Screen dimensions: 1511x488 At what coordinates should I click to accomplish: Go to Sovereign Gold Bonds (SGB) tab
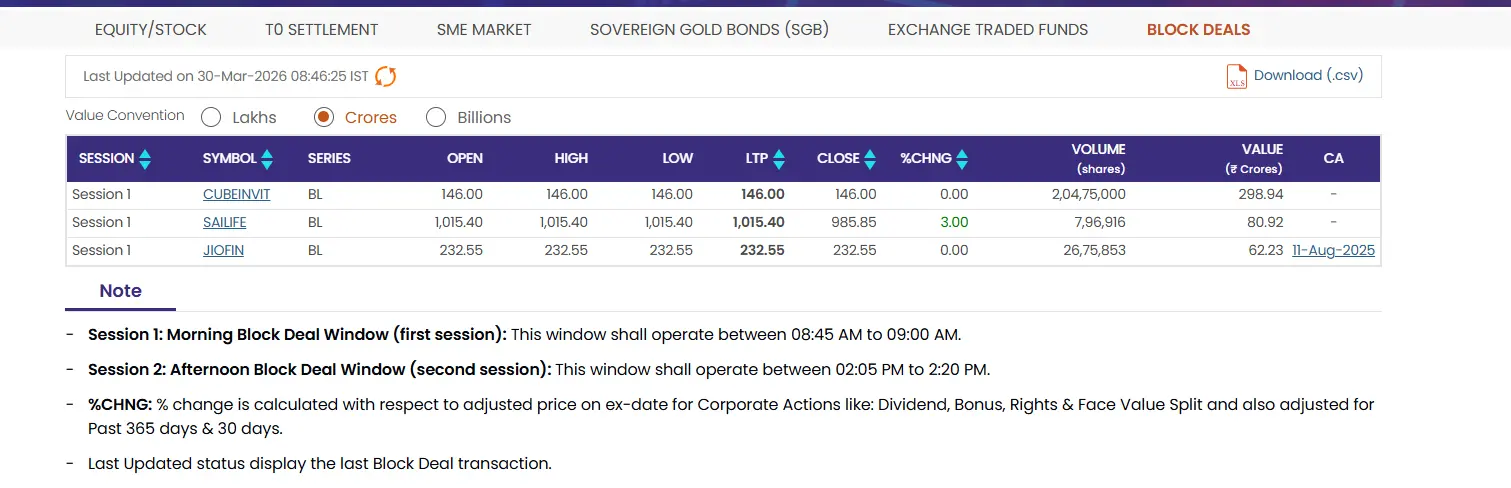coord(709,29)
